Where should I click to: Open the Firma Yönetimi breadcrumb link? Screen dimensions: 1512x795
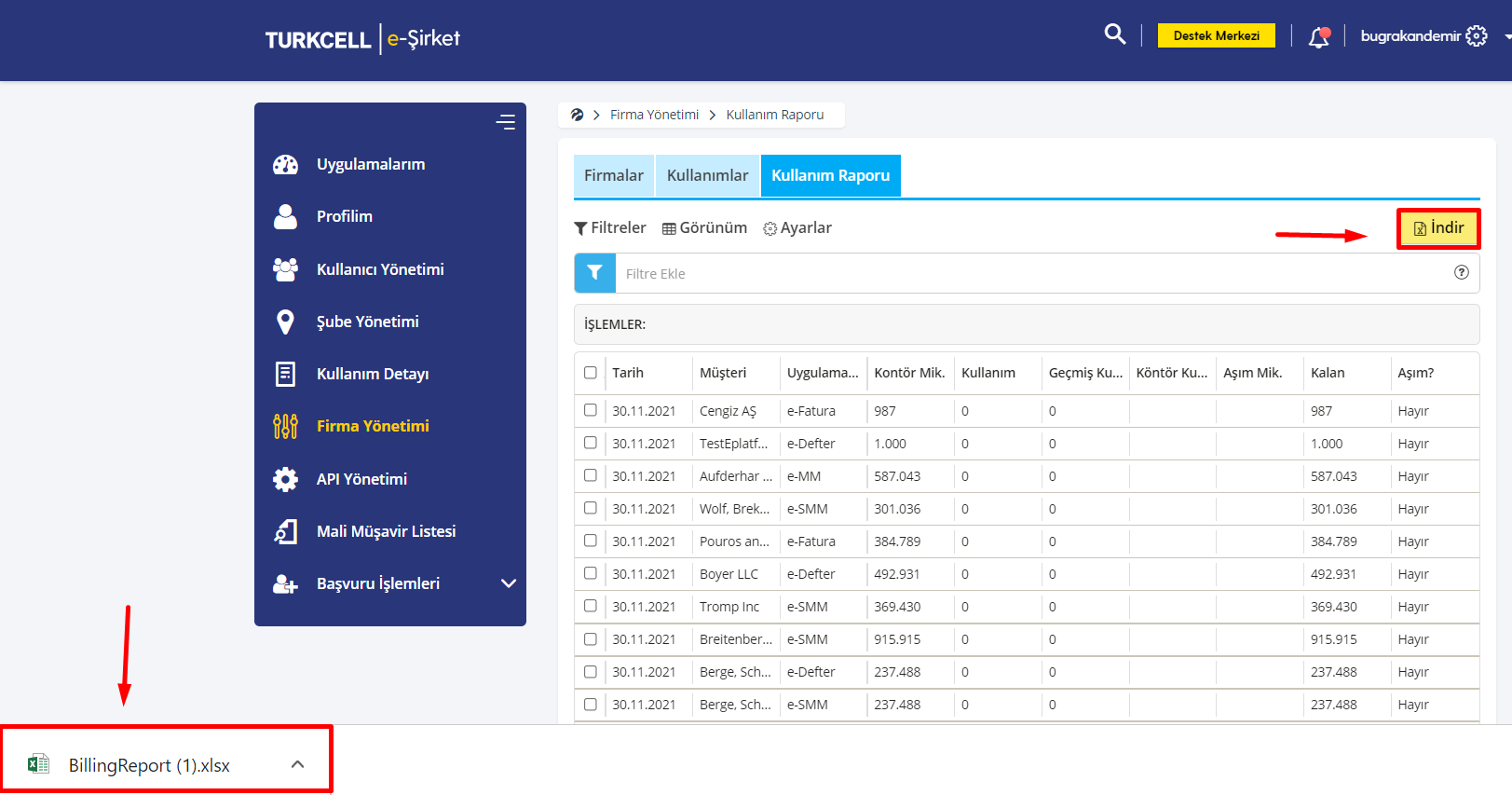coord(654,115)
